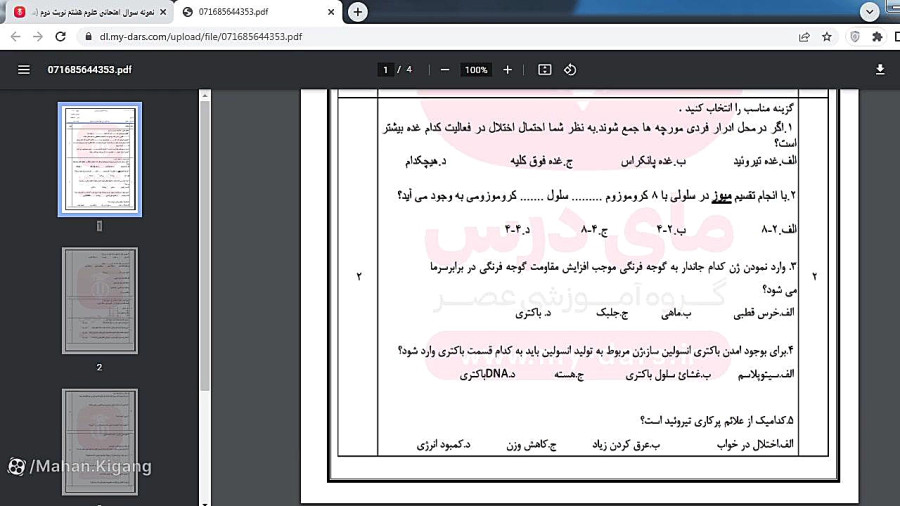Click the red favicon of first tab
Viewport: 900px width, 506px height.
(x=20, y=12)
